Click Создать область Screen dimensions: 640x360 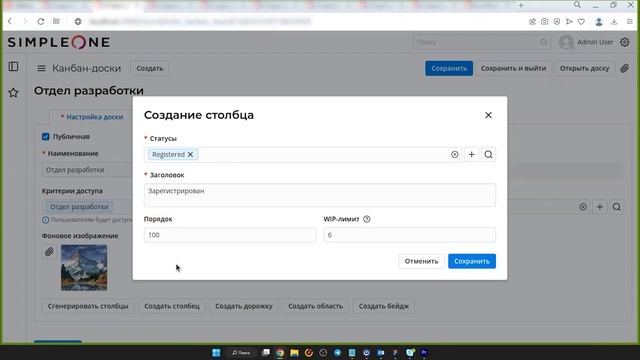[316, 306]
